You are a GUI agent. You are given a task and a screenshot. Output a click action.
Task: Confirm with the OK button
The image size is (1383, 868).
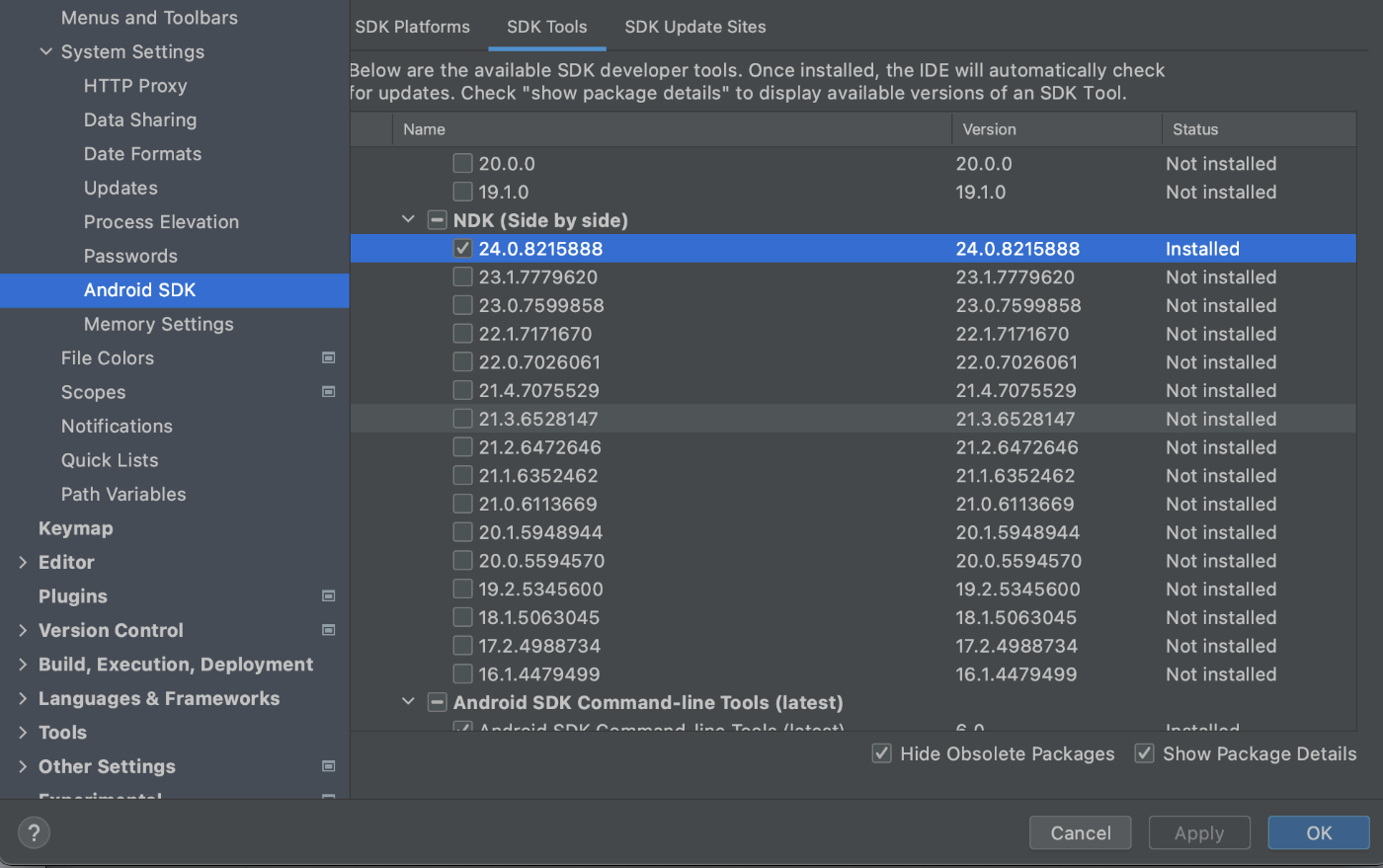tap(1319, 832)
